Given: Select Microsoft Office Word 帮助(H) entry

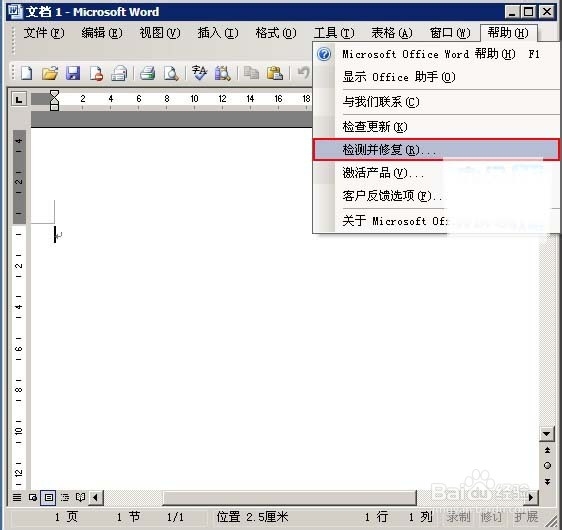Looking at the screenshot, I should pyautogui.click(x=436, y=54).
